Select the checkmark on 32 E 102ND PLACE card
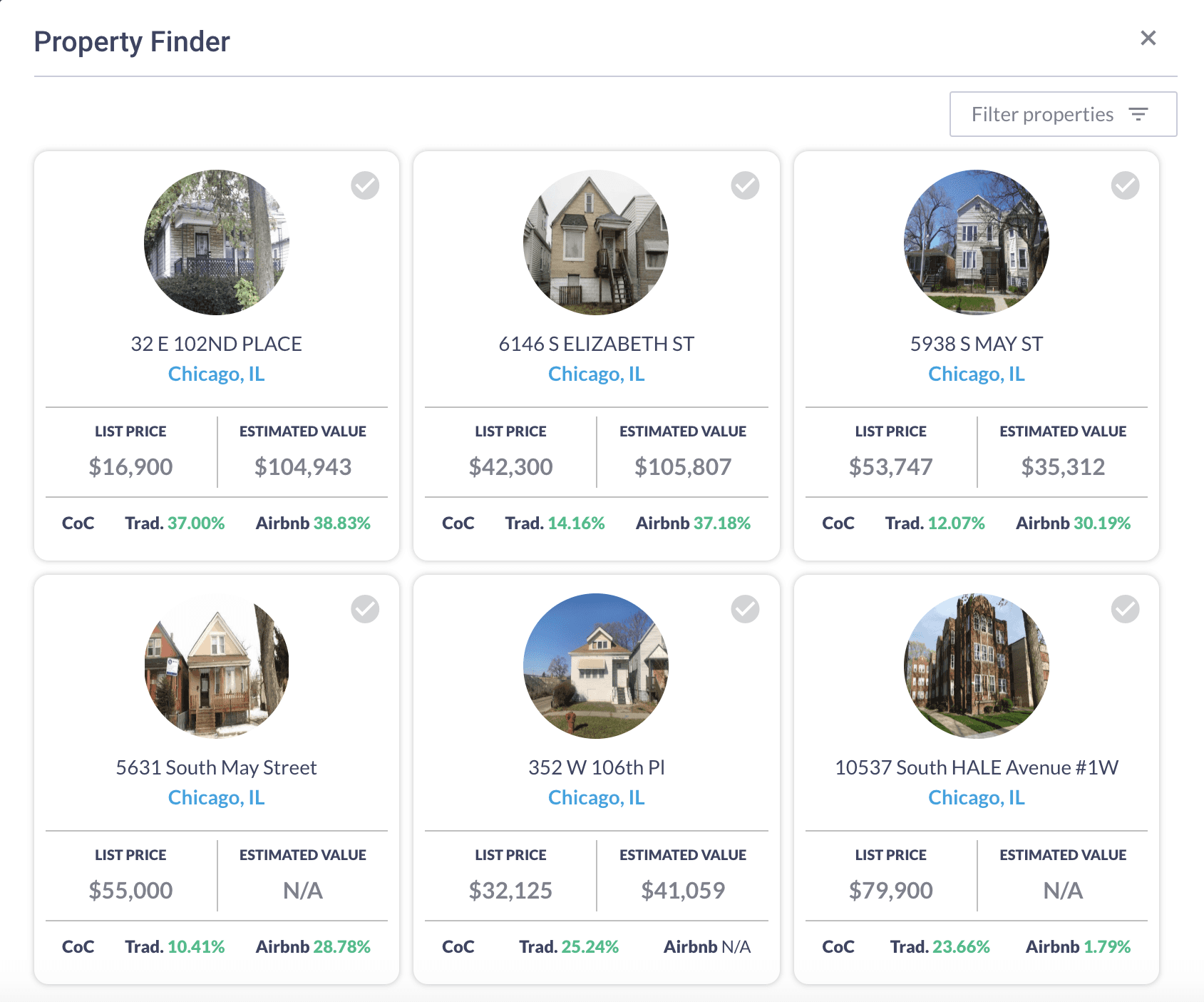The height and width of the screenshot is (1002, 1204). point(364,185)
